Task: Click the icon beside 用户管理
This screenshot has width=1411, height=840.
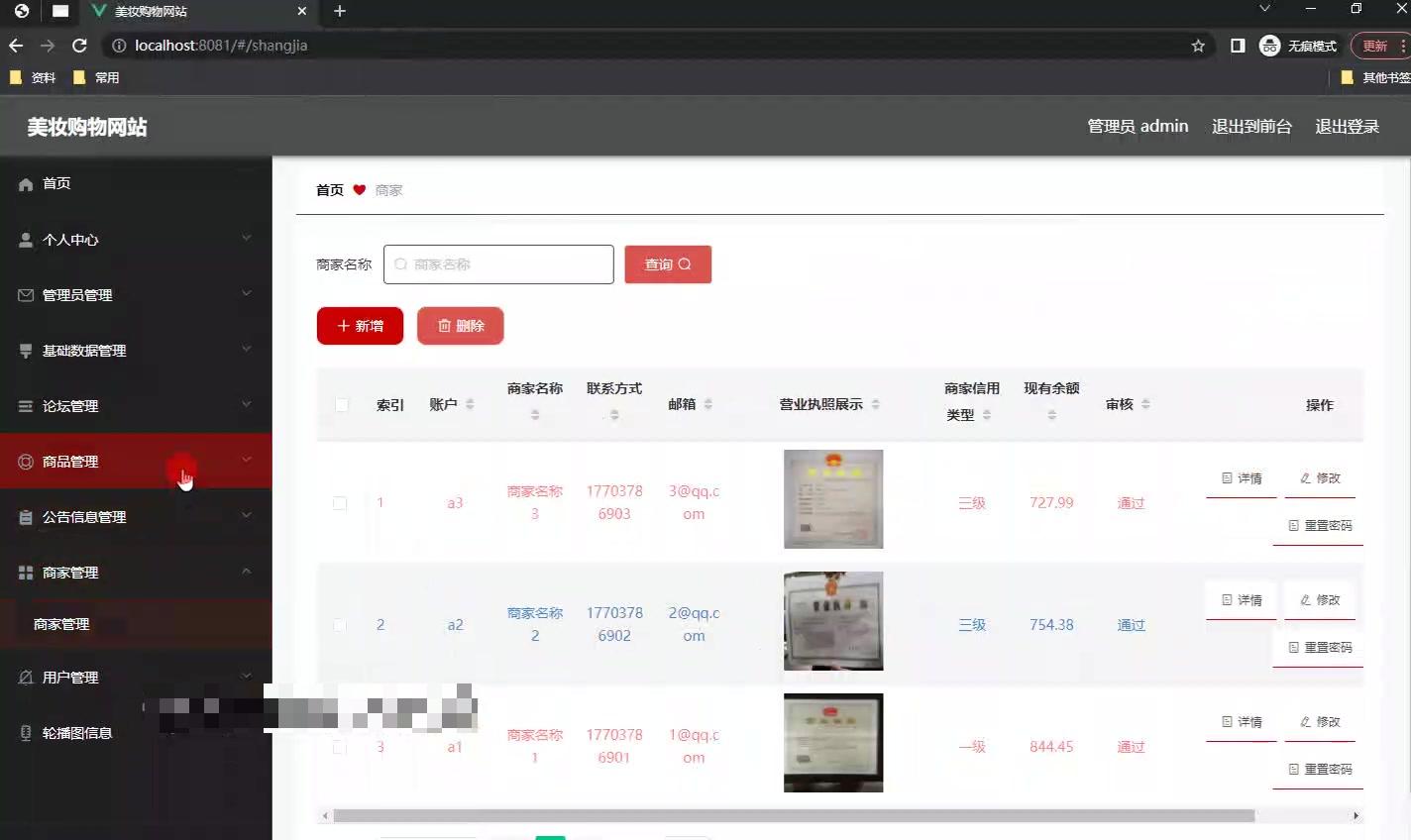Action: tap(26, 678)
